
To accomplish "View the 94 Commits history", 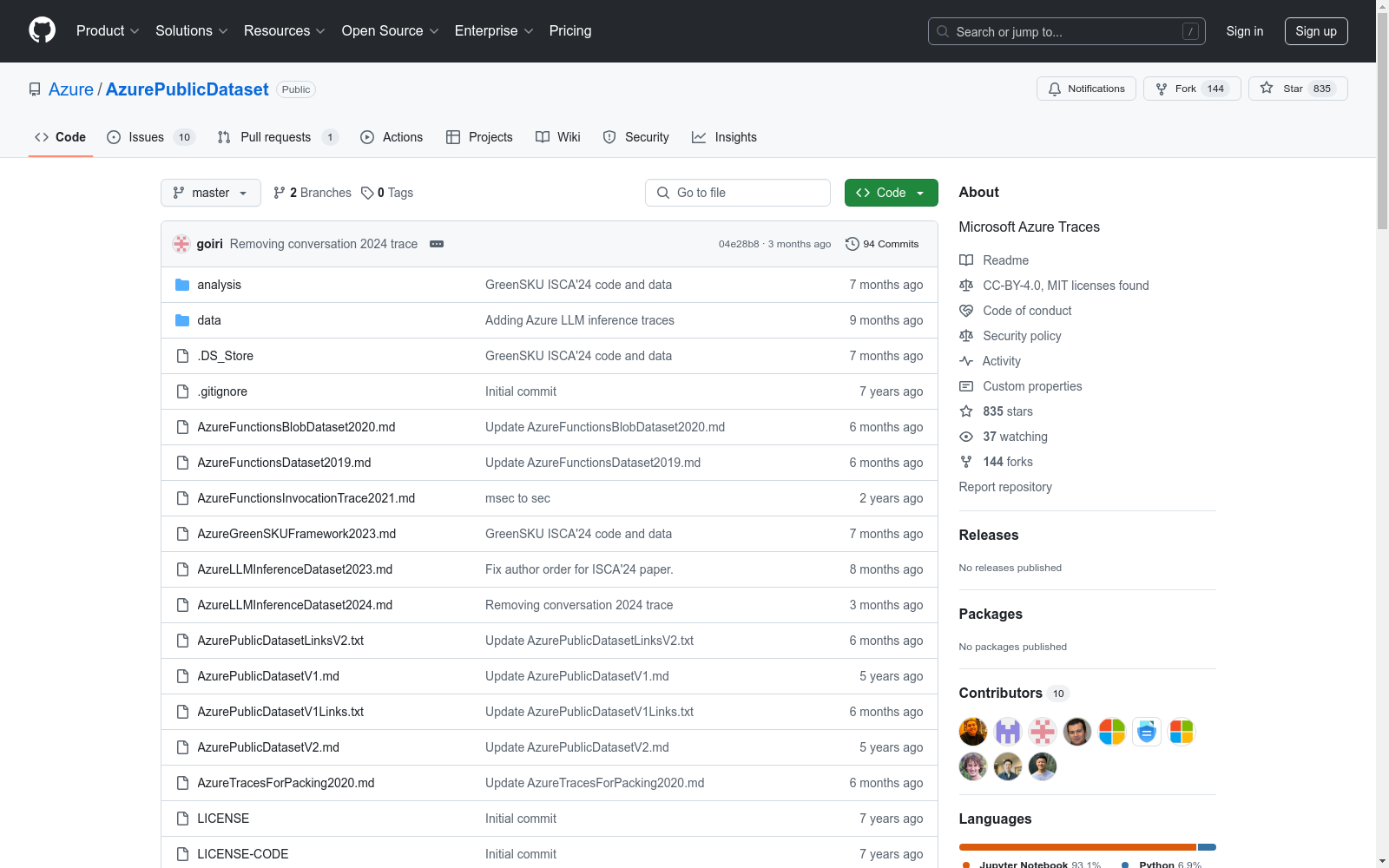I will click(x=882, y=244).
